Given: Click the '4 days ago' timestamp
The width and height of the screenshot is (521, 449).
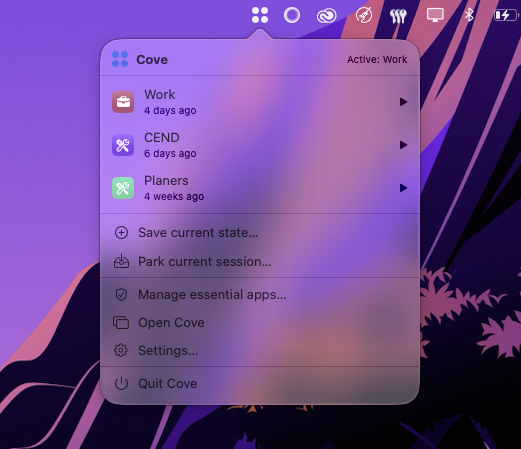Looking at the screenshot, I should (170, 110).
